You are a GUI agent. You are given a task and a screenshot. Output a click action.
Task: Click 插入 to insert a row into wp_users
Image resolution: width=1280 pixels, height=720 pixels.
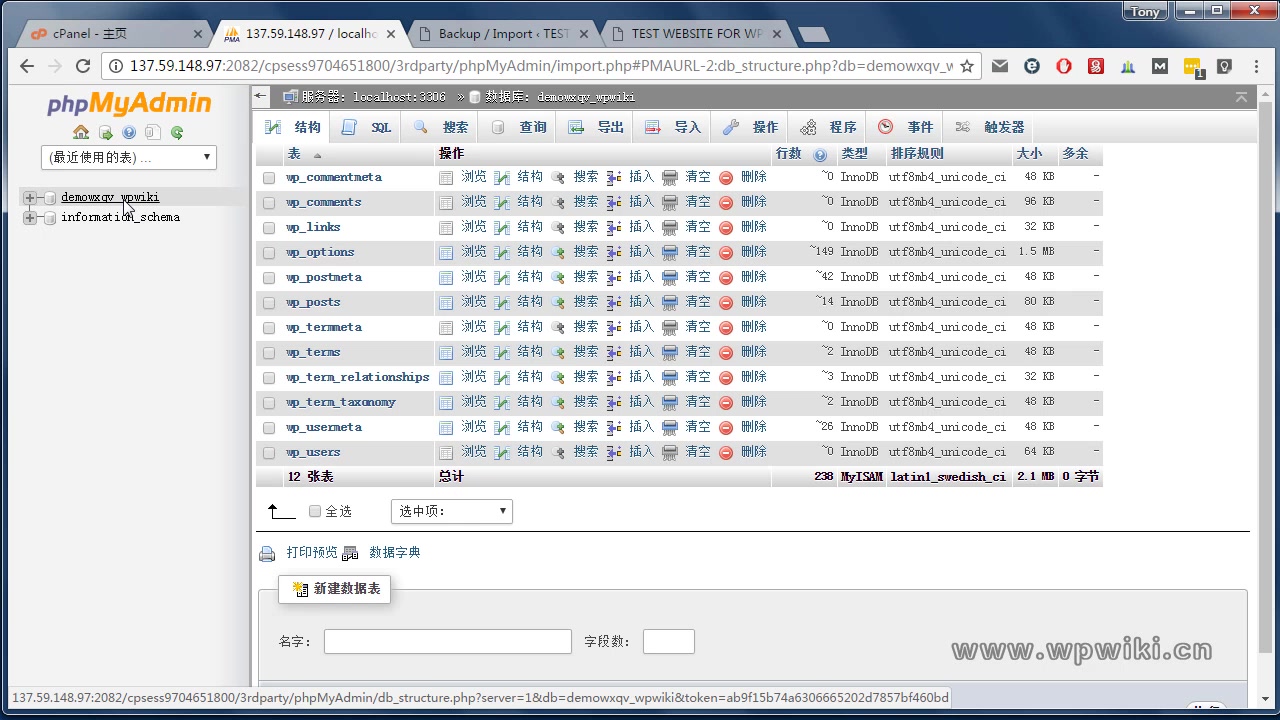tap(640, 452)
